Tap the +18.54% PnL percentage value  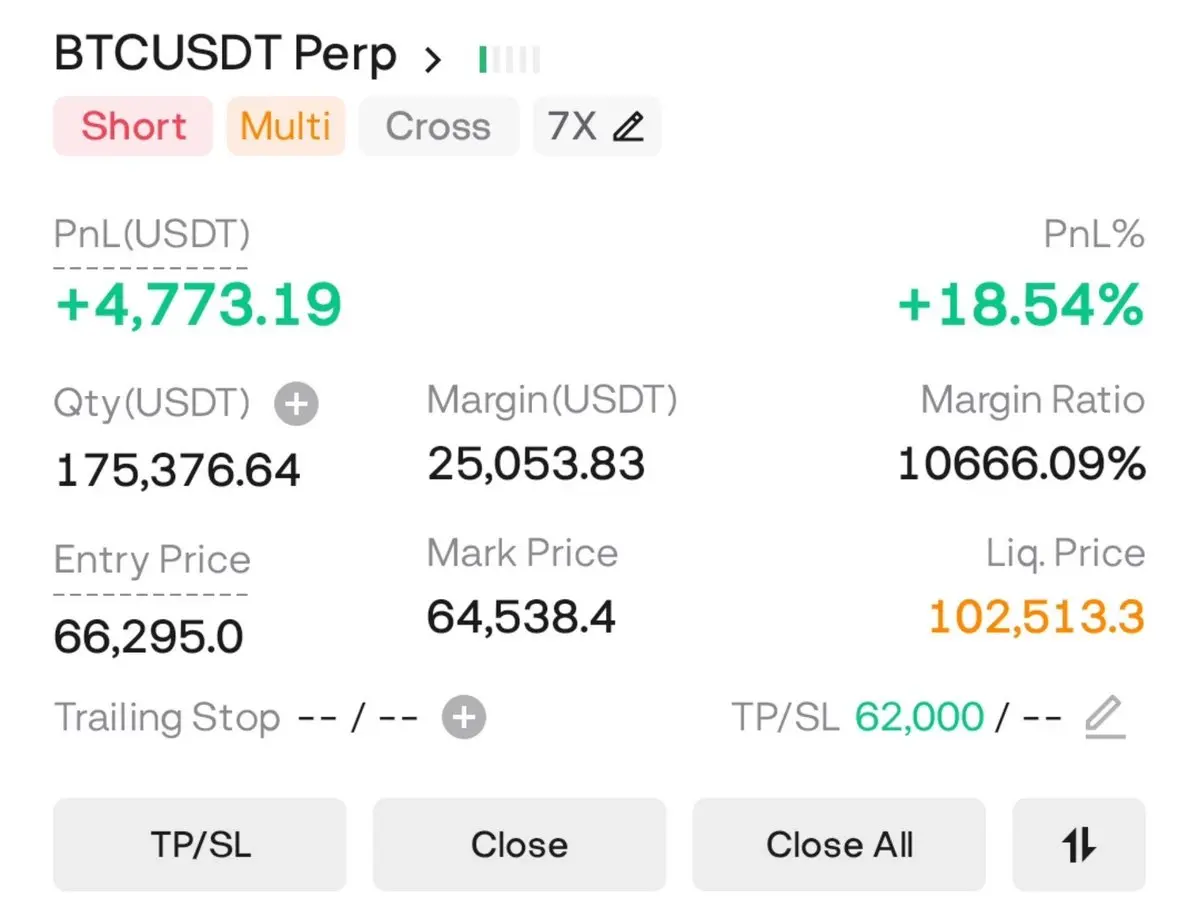(x=1021, y=305)
